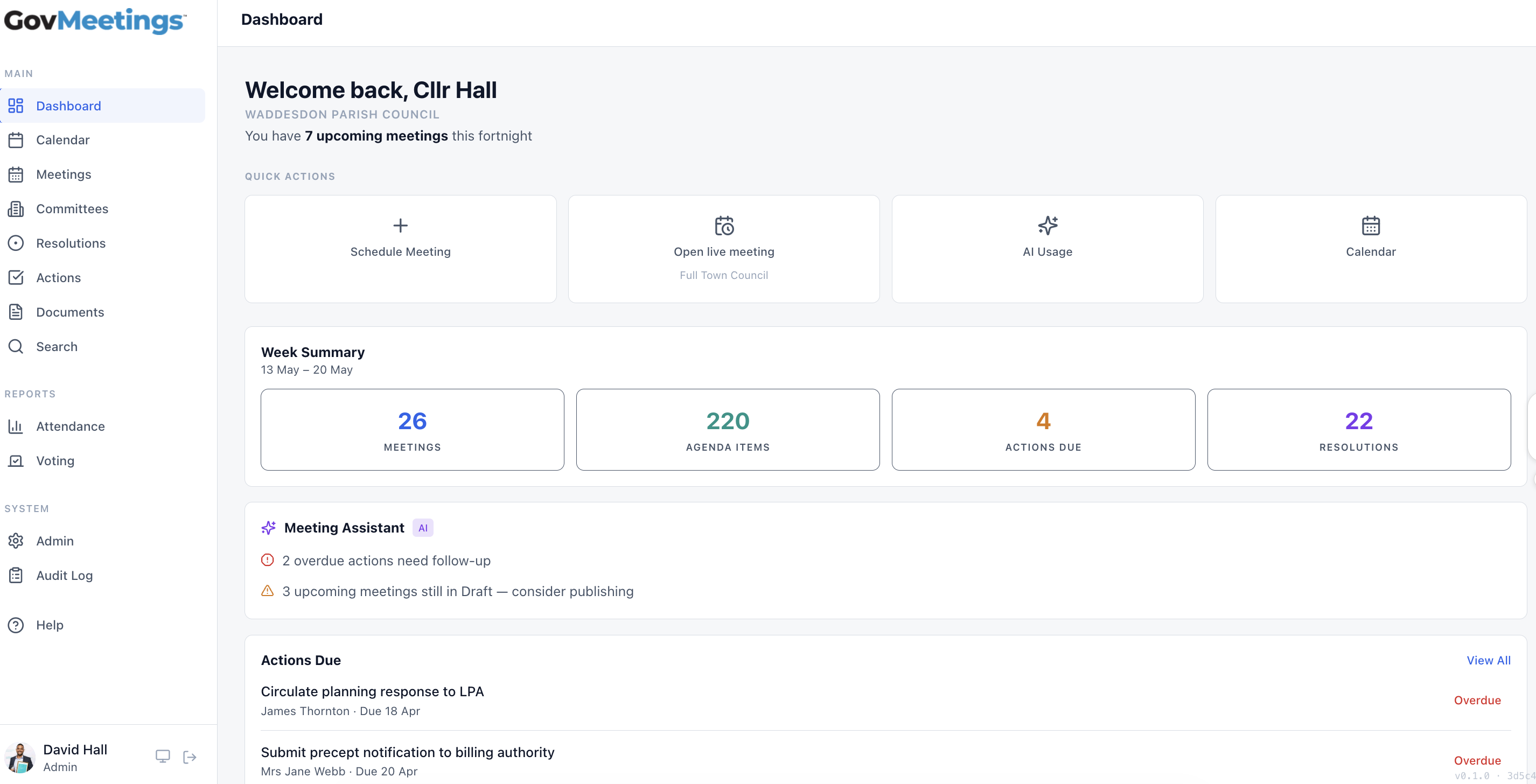The width and height of the screenshot is (1536, 784).
Task: Open Calendar quick action card
Action: click(x=1371, y=249)
